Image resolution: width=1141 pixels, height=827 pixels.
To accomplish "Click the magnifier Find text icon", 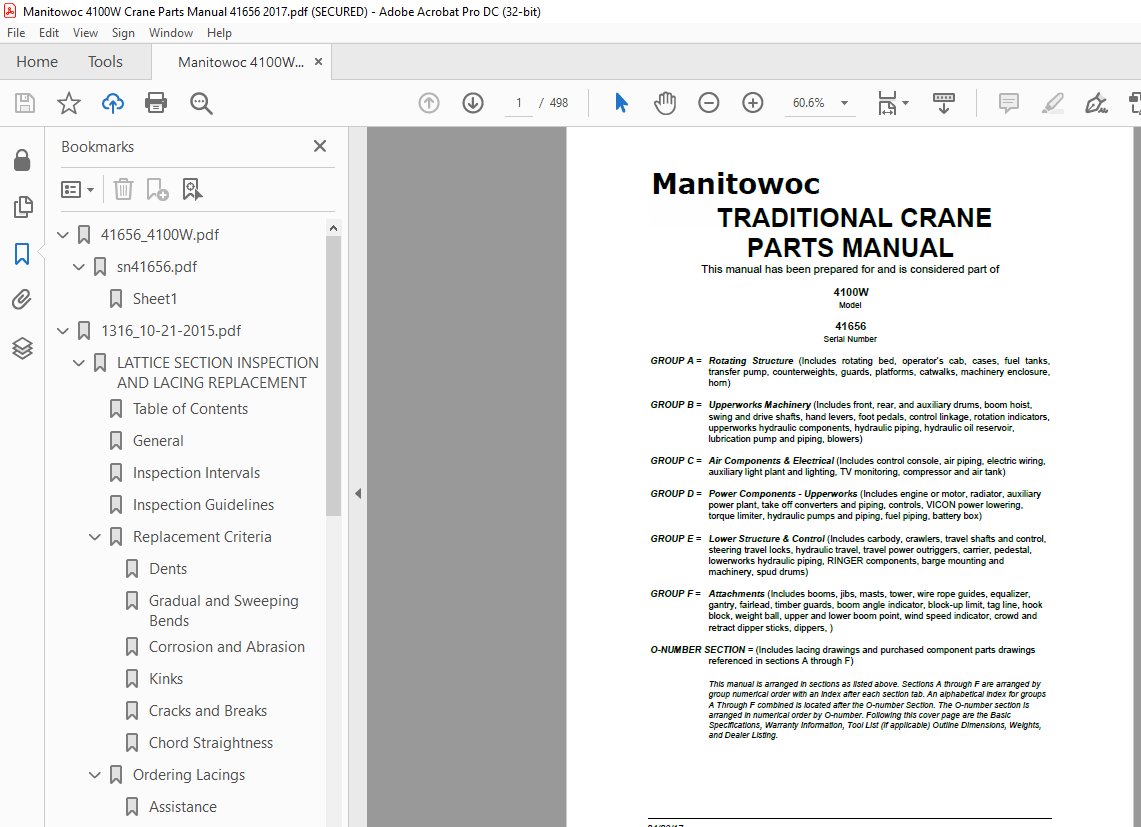I will point(201,103).
